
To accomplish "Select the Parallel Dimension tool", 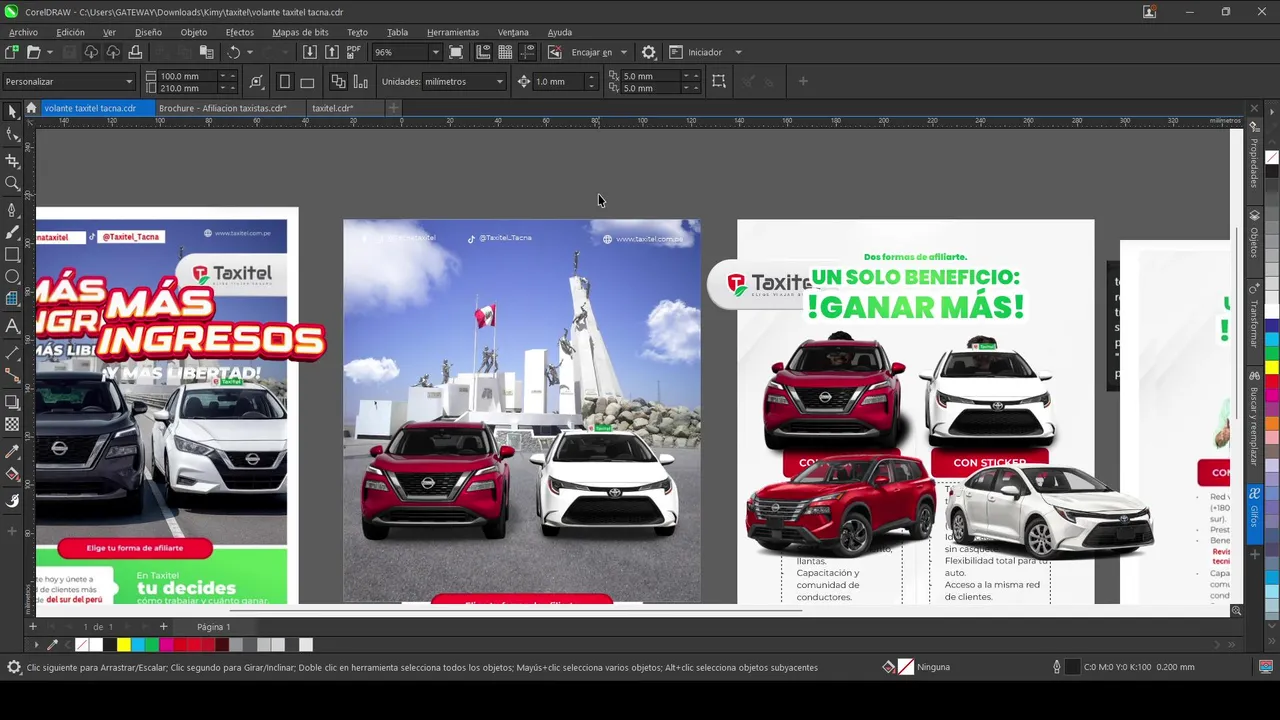I will click(12, 352).
